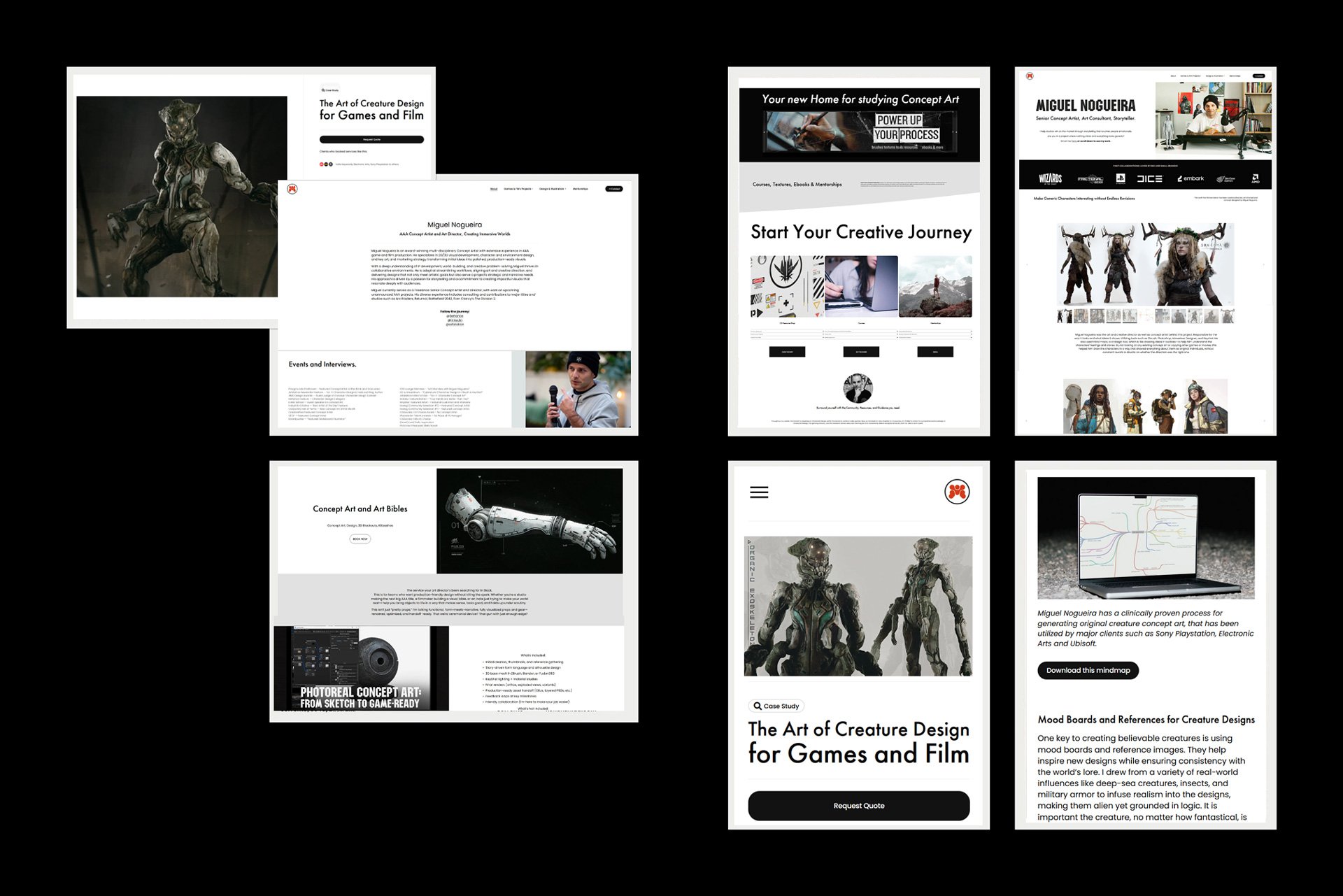Screen dimensions: 1343x896
Task: Click the Contact button on the About page
Action: (613, 189)
